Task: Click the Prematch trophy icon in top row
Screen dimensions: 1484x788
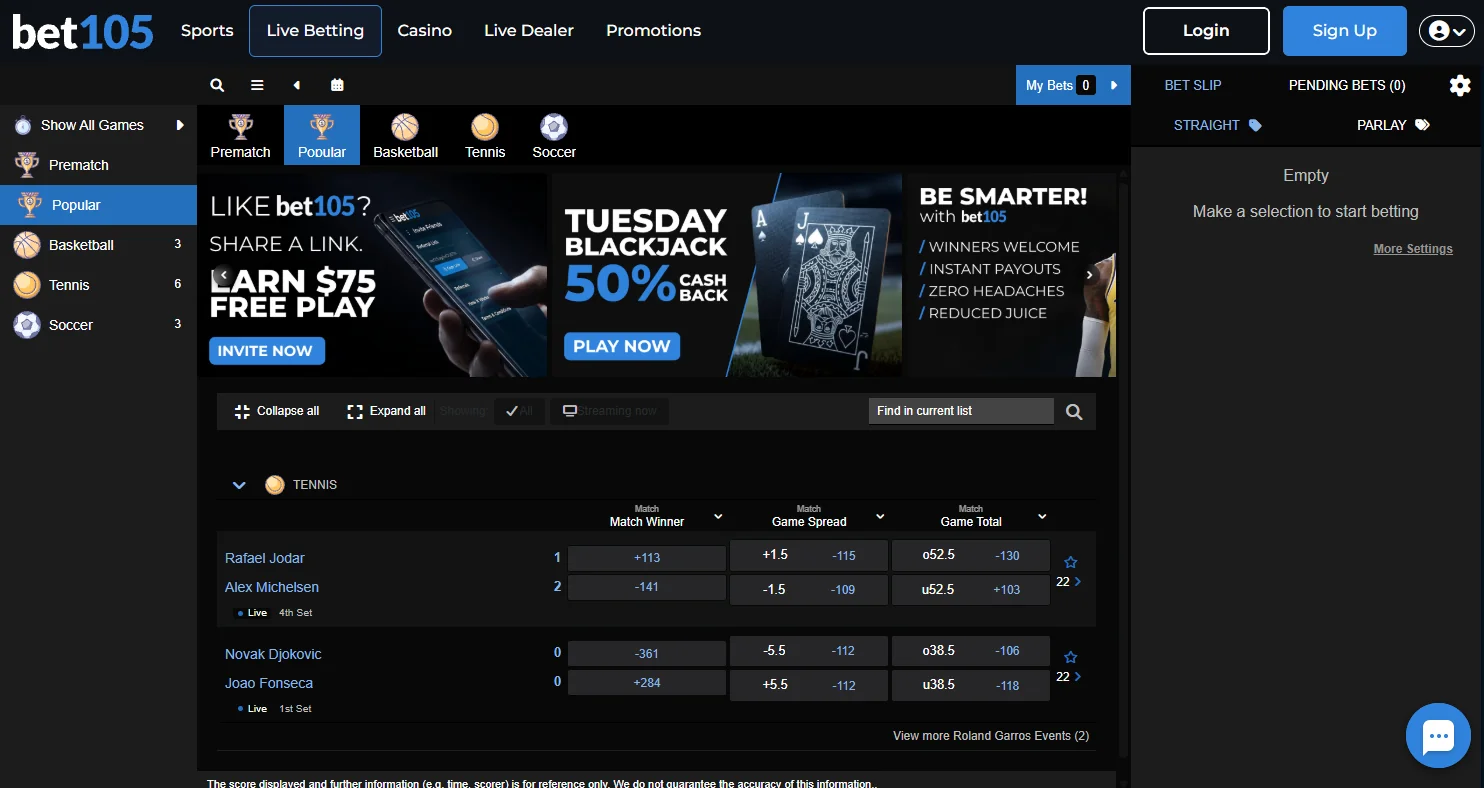Action: [x=240, y=127]
